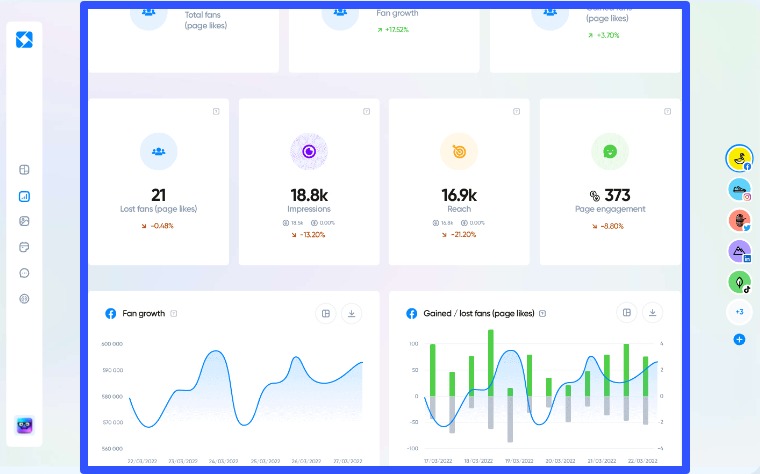760x474 pixels.
Task: Click the add new profile plus button
Action: pyautogui.click(x=739, y=340)
